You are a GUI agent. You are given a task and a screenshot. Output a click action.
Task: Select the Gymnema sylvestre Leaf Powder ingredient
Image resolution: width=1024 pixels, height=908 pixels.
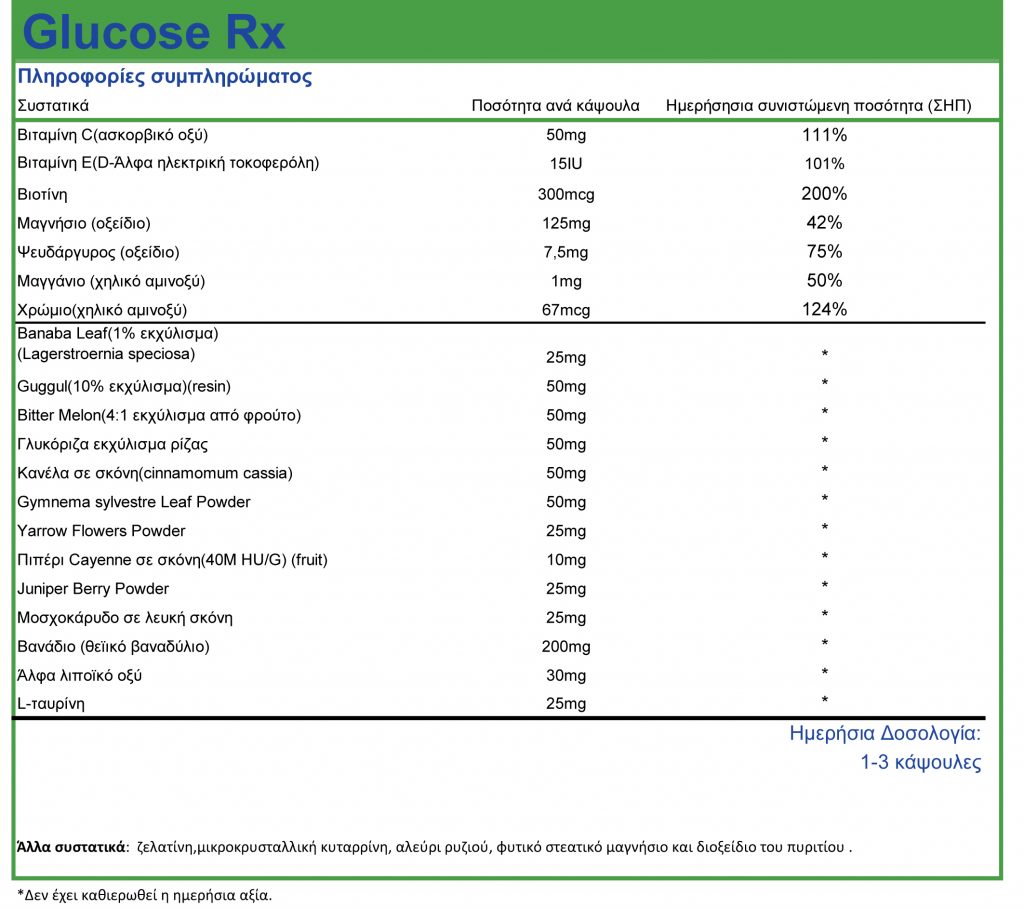pos(134,502)
